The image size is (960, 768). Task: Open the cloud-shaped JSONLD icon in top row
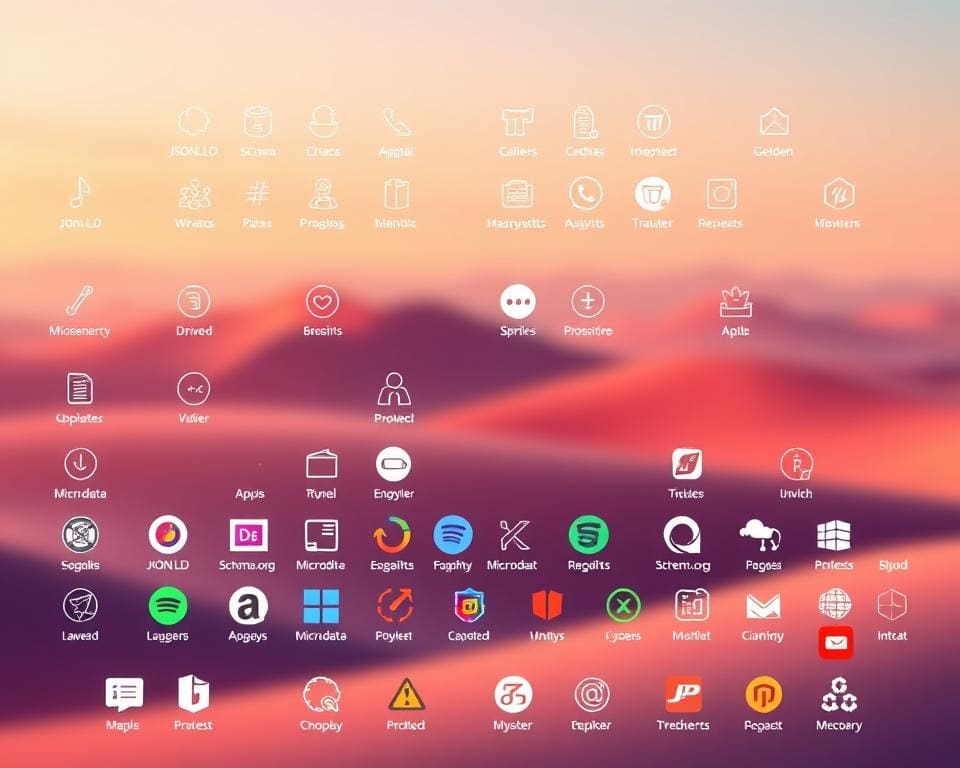194,121
